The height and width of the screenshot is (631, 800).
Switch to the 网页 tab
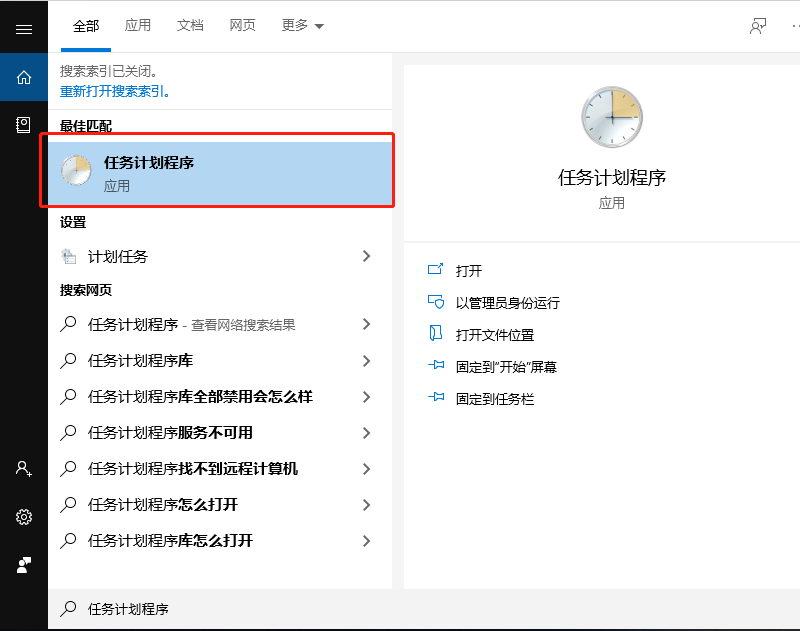[x=242, y=27]
